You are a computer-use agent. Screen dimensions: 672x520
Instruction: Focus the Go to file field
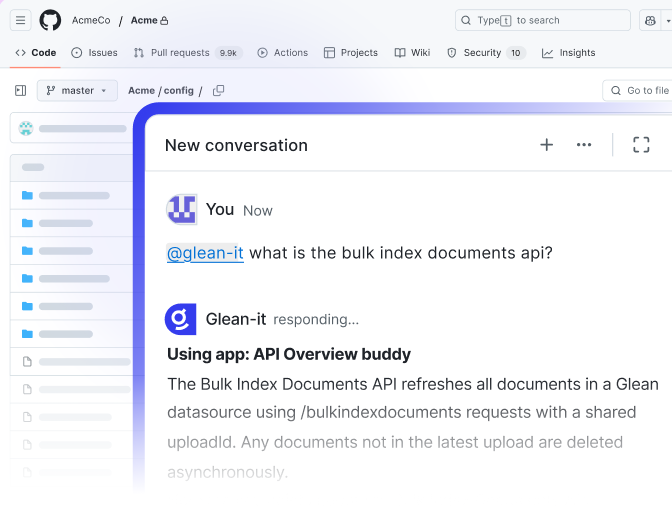coord(637,90)
